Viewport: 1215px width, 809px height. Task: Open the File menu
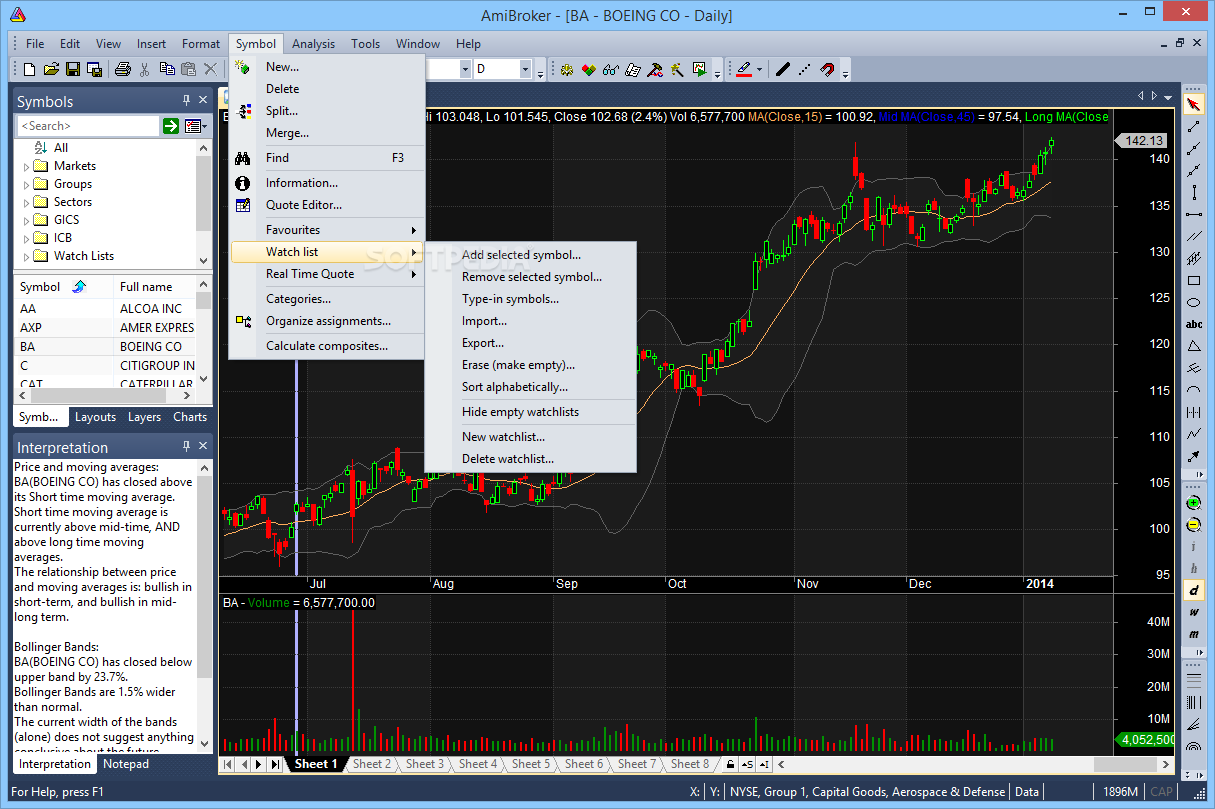tap(35, 44)
